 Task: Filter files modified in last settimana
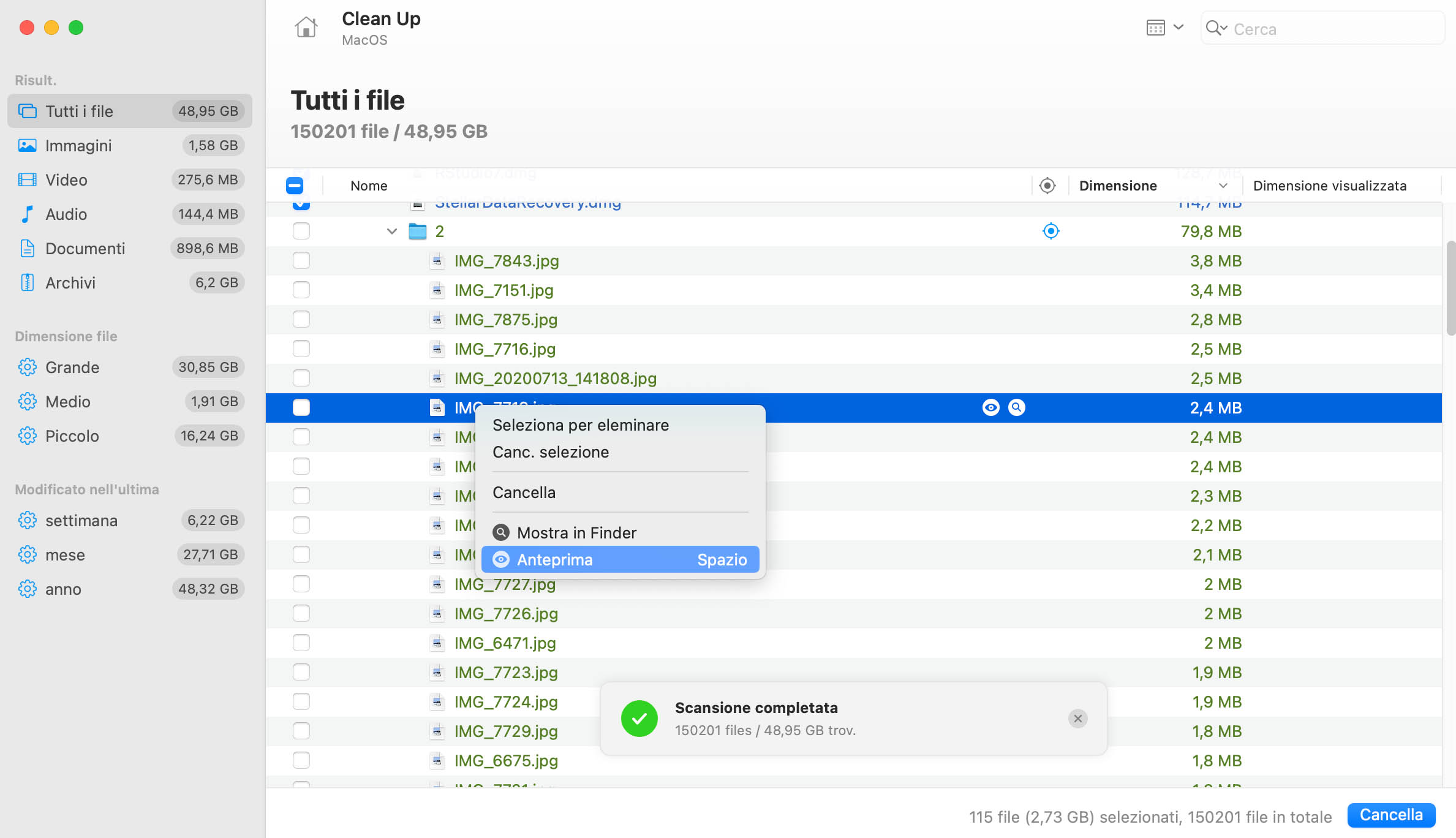point(130,520)
